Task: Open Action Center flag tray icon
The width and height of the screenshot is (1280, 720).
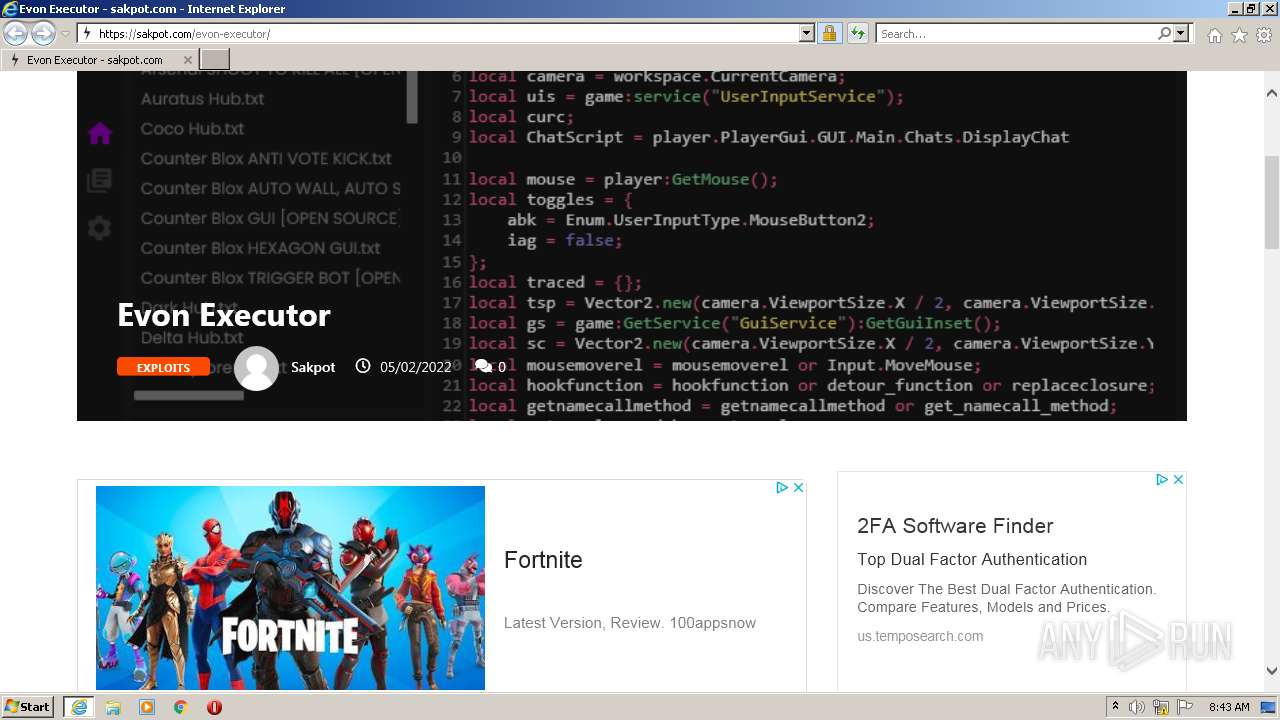Action: pyautogui.click(x=1185, y=707)
